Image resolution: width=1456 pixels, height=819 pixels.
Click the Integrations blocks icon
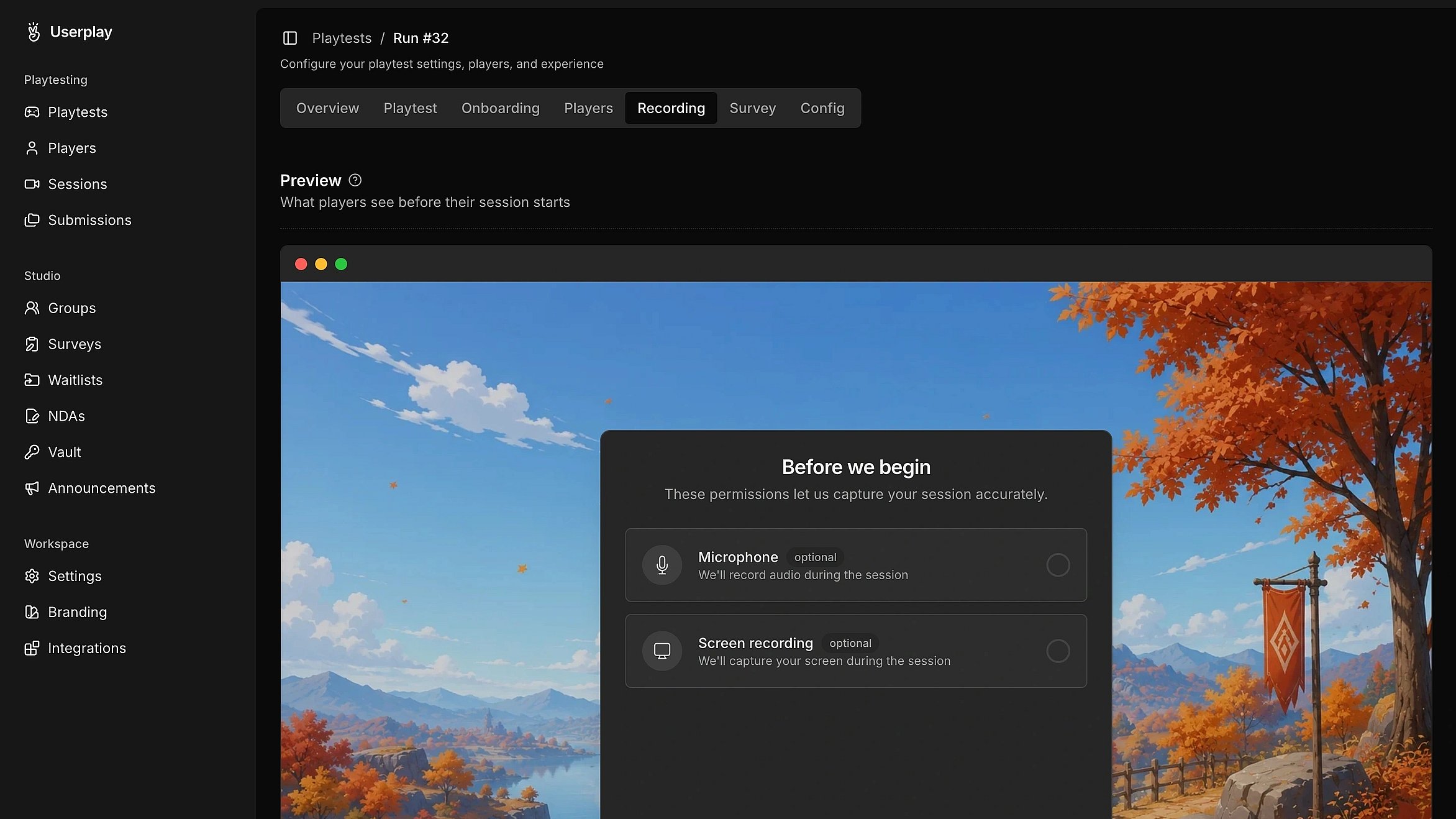[x=32, y=648]
